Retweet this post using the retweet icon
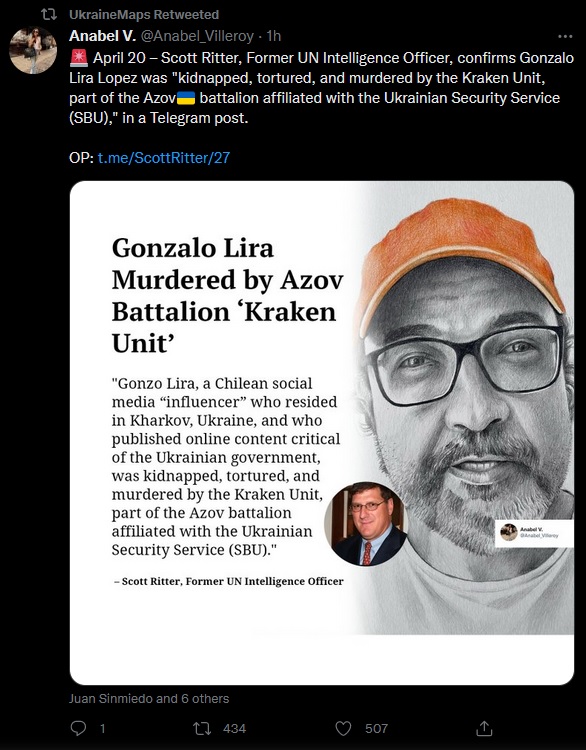 click(201, 728)
